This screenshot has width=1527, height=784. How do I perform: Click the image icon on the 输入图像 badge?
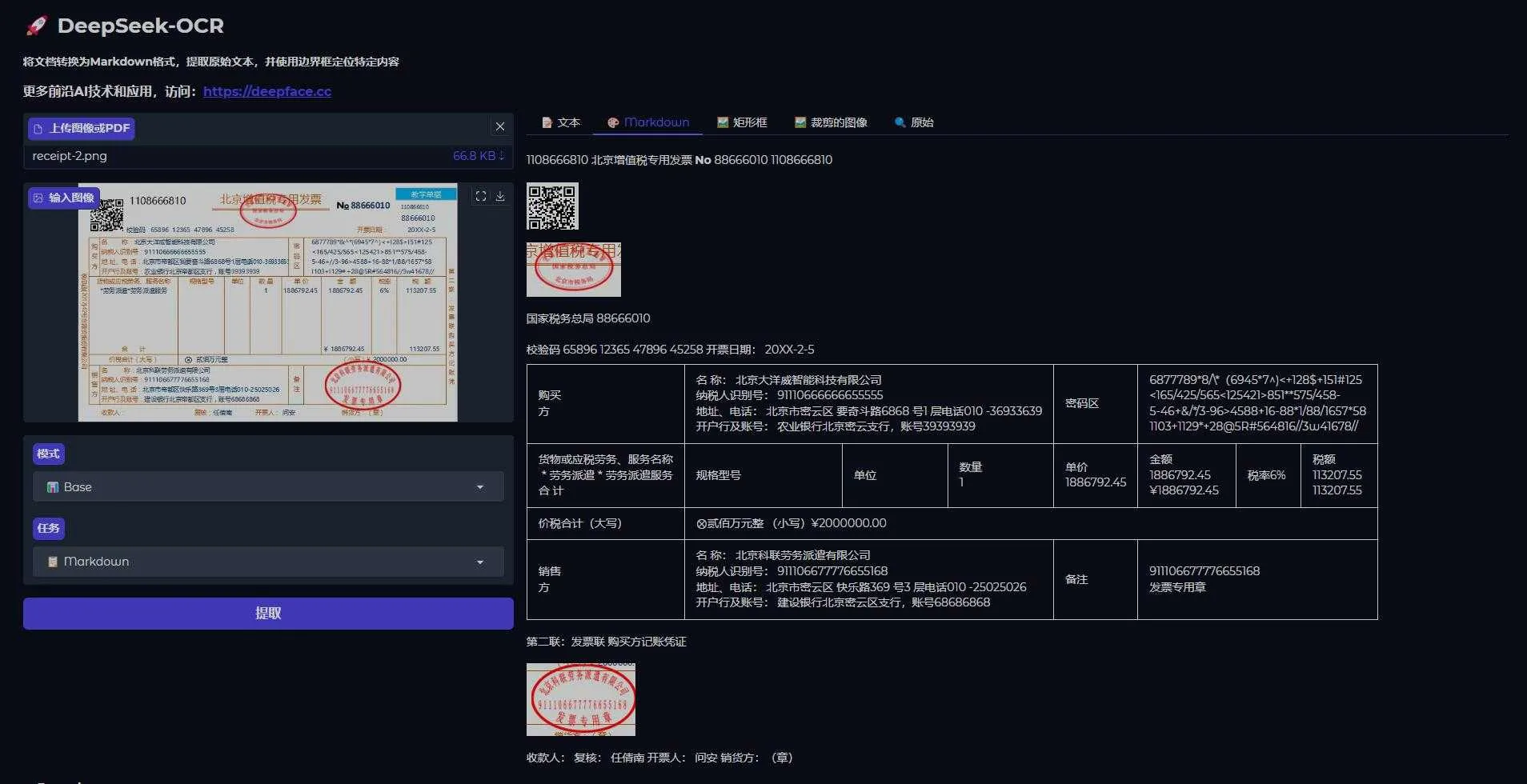38,197
